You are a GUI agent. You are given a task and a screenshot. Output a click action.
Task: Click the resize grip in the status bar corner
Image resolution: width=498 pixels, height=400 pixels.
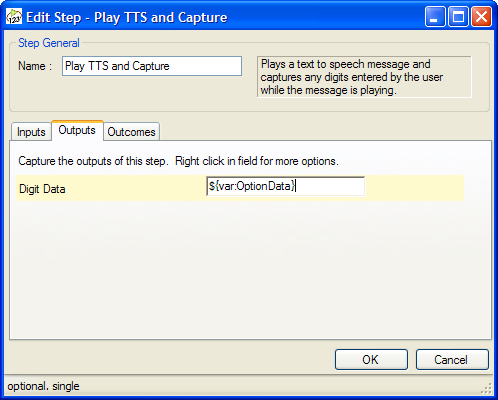(486, 388)
